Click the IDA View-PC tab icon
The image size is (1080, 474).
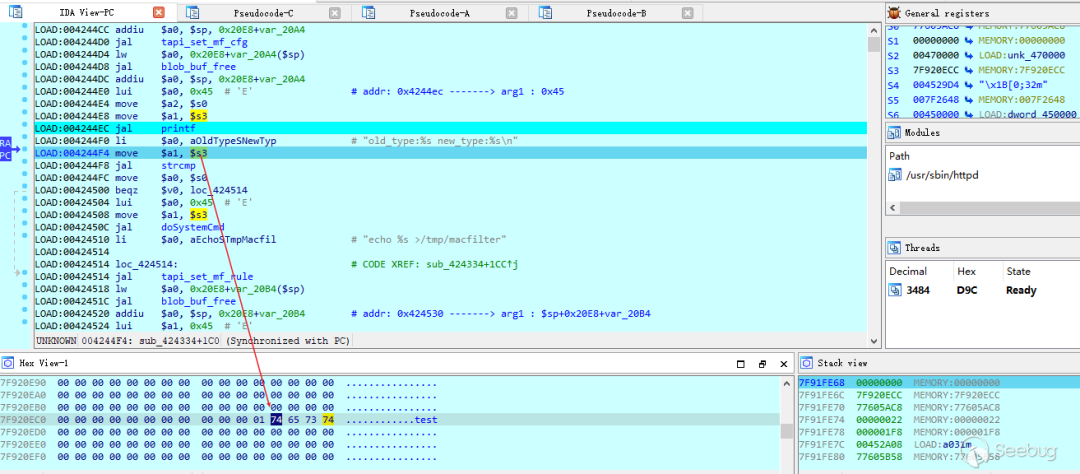pyautogui.click(x=15, y=12)
